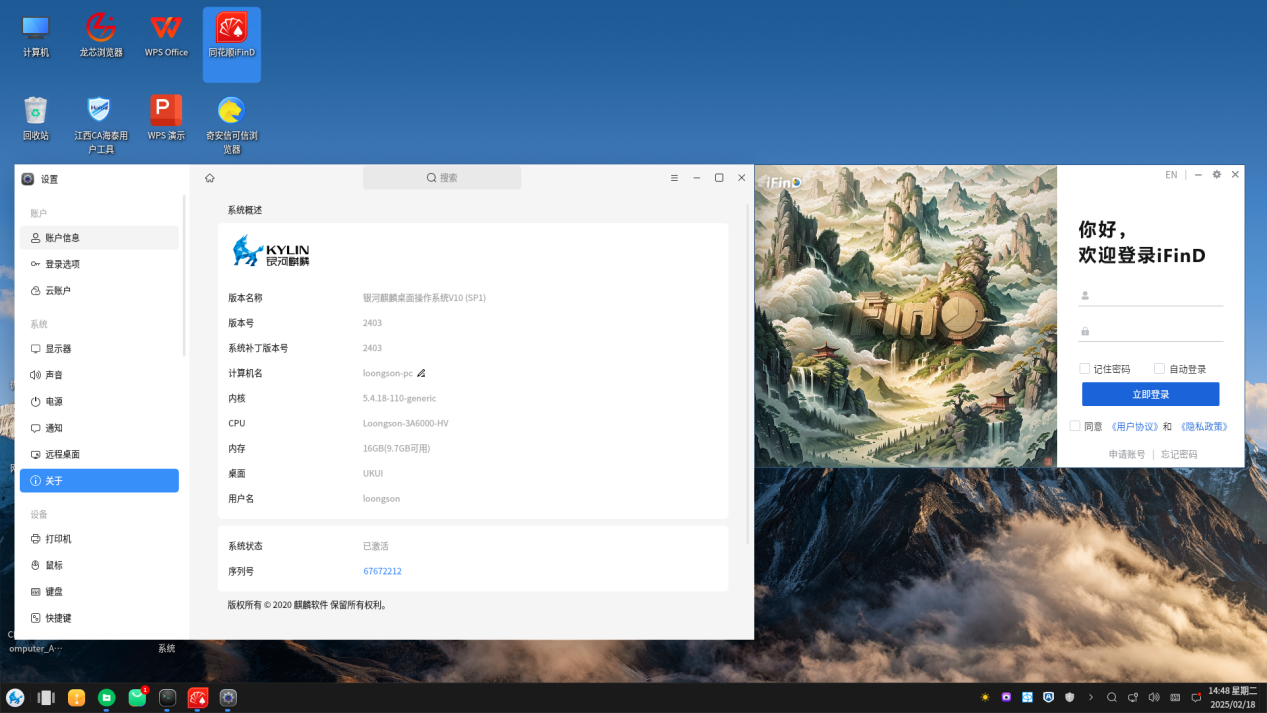Open the serial number link 67672212
Image resolution: width=1267 pixels, height=713 pixels.
(x=382, y=571)
